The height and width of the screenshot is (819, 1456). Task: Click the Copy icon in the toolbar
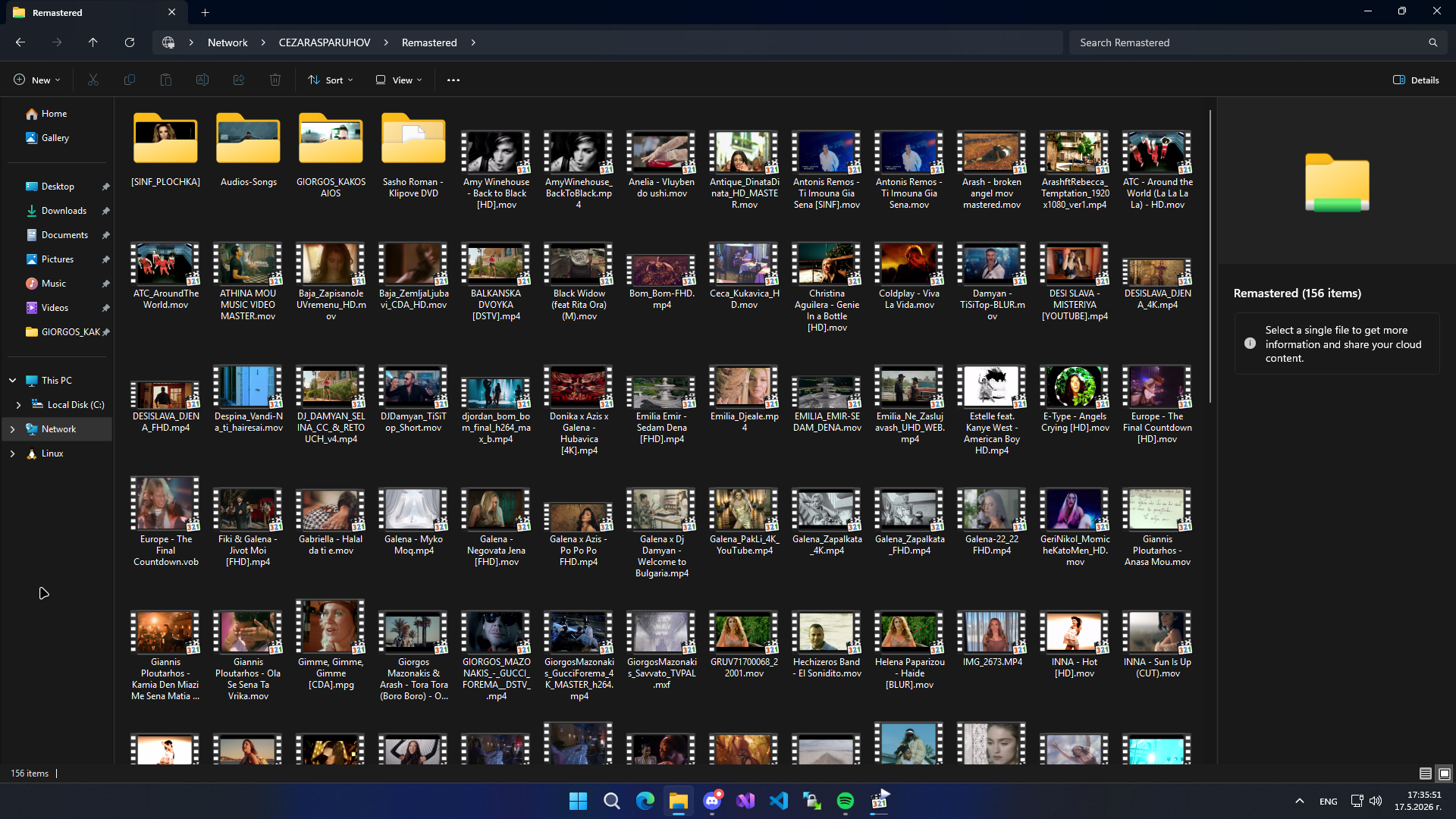coord(130,80)
